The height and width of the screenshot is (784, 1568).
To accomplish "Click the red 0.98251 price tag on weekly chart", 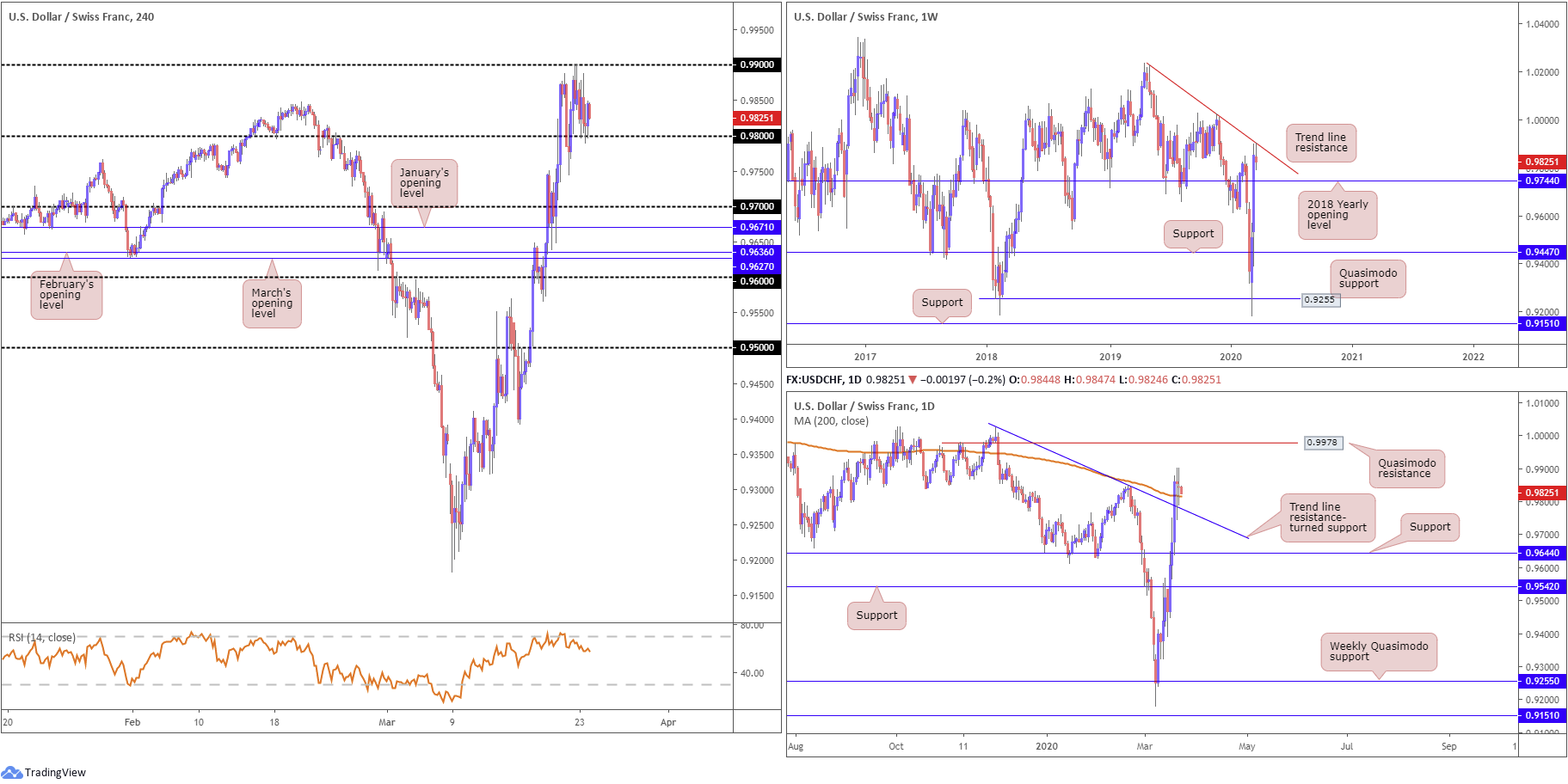I will (x=1541, y=162).
